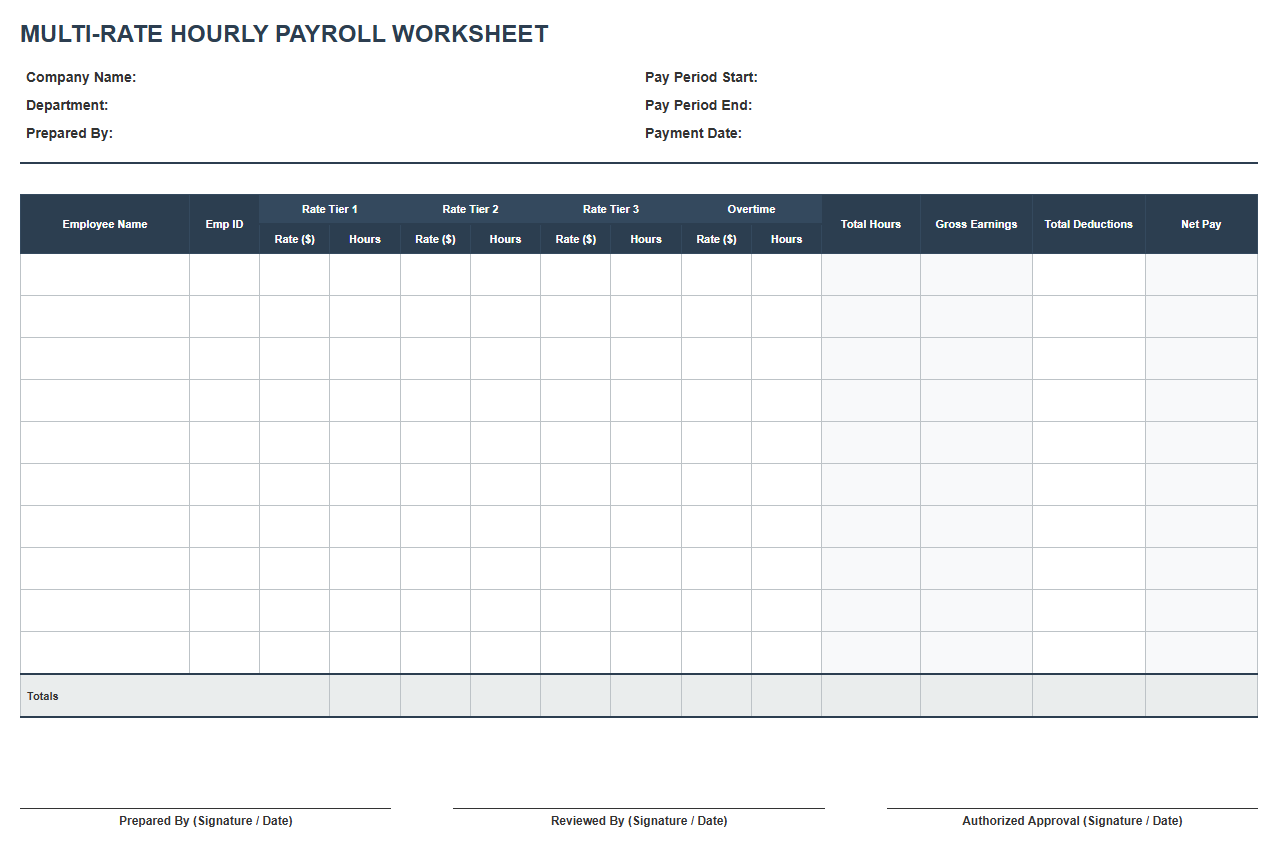Image resolution: width=1278 pixels, height=848 pixels.
Task: Click the Payment Date label
Action: (x=693, y=133)
